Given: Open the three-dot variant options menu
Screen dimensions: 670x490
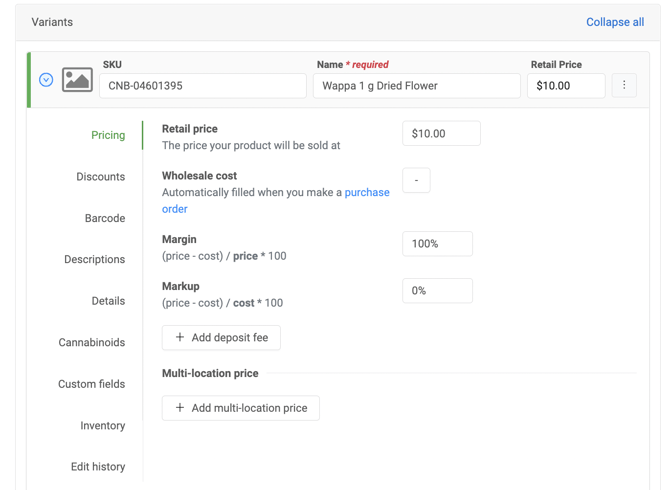Looking at the screenshot, I should [624, 85].
